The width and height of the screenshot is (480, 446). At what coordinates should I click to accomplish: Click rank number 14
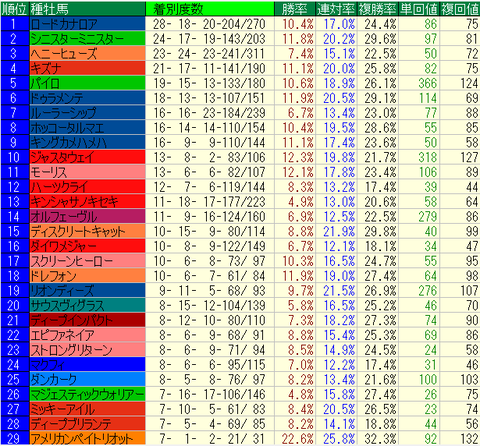click(14, 216)
